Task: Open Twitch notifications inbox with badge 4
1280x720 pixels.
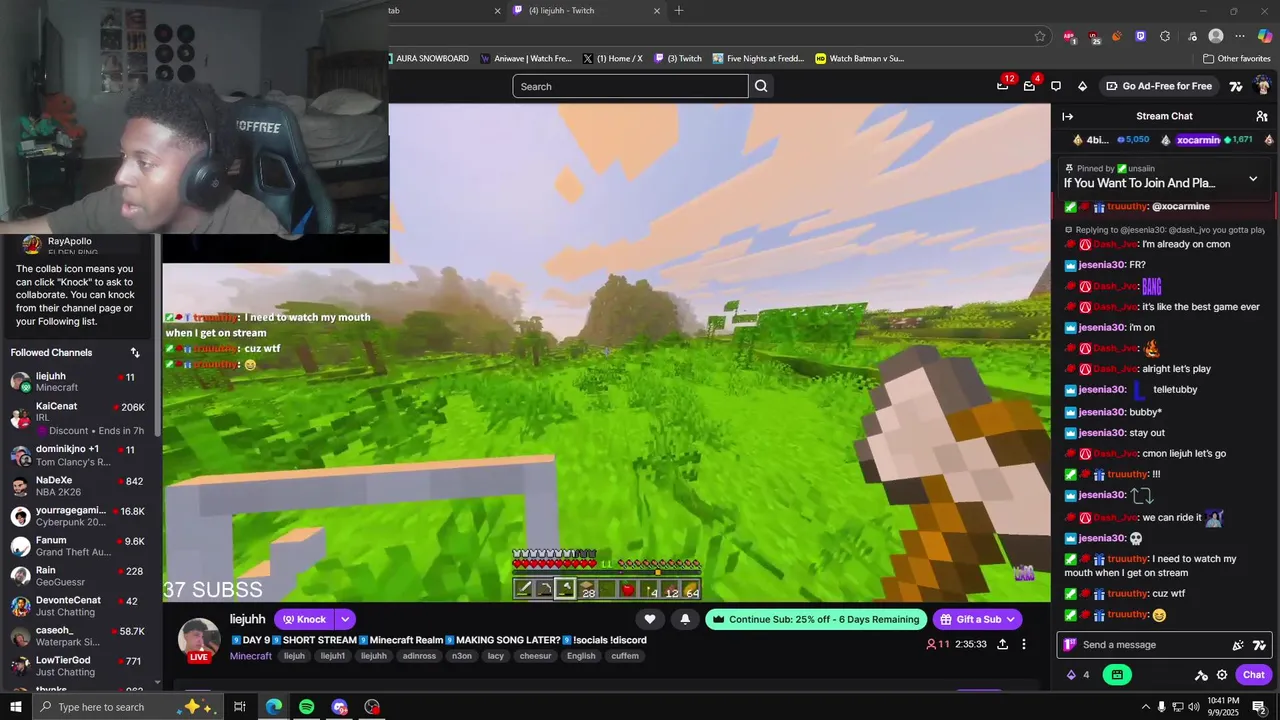Action: tap(1029, 86)
